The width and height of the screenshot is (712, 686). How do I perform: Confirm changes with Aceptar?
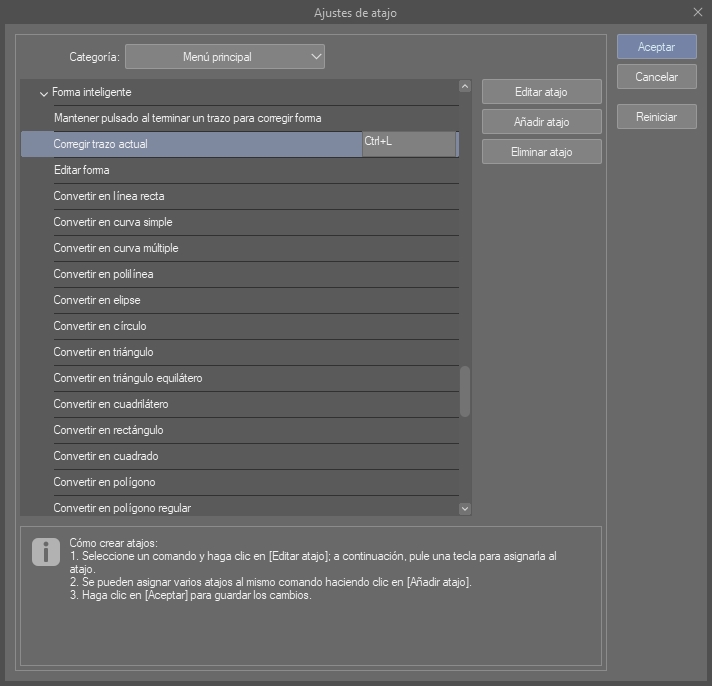point(657,47)
